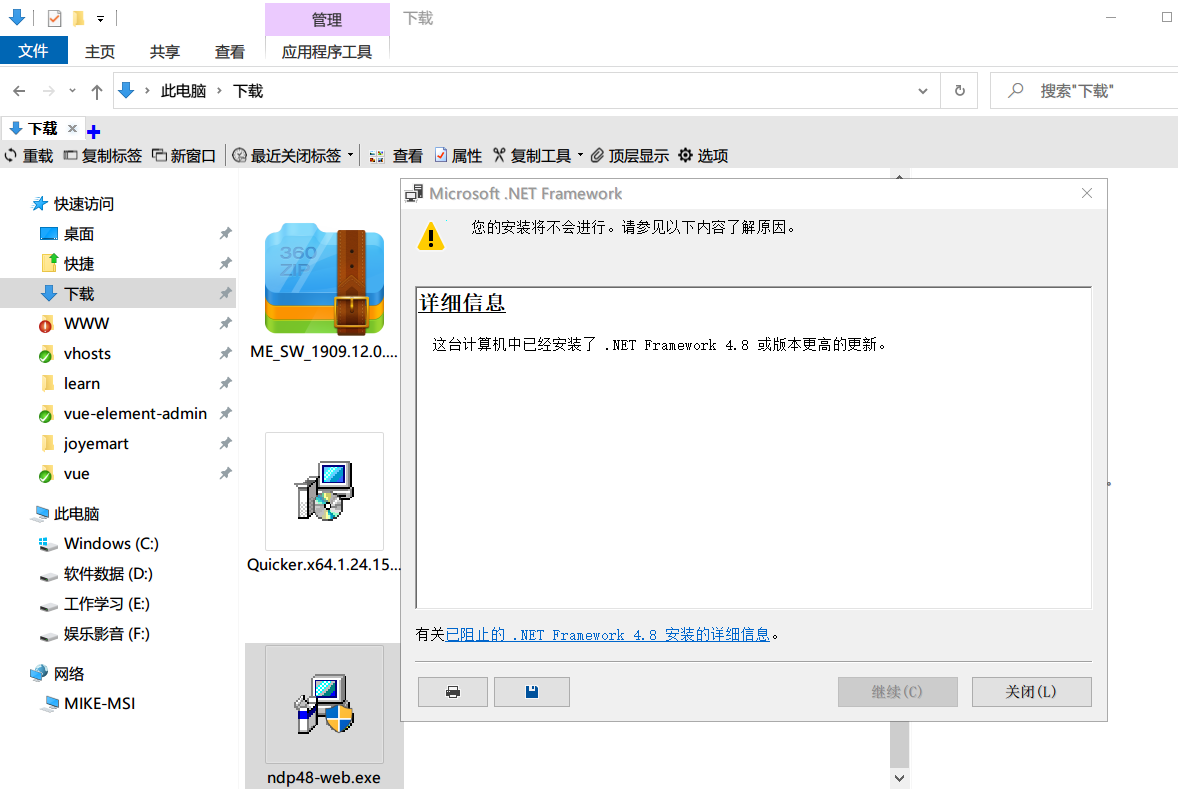
Task: Select 快速访问 in navigation pane
Action: 83,204
